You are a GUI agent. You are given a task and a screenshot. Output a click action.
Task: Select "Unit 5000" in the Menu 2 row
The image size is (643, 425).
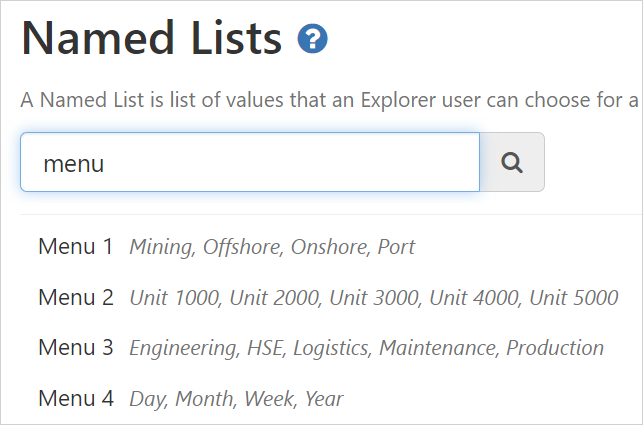(574, 298)
